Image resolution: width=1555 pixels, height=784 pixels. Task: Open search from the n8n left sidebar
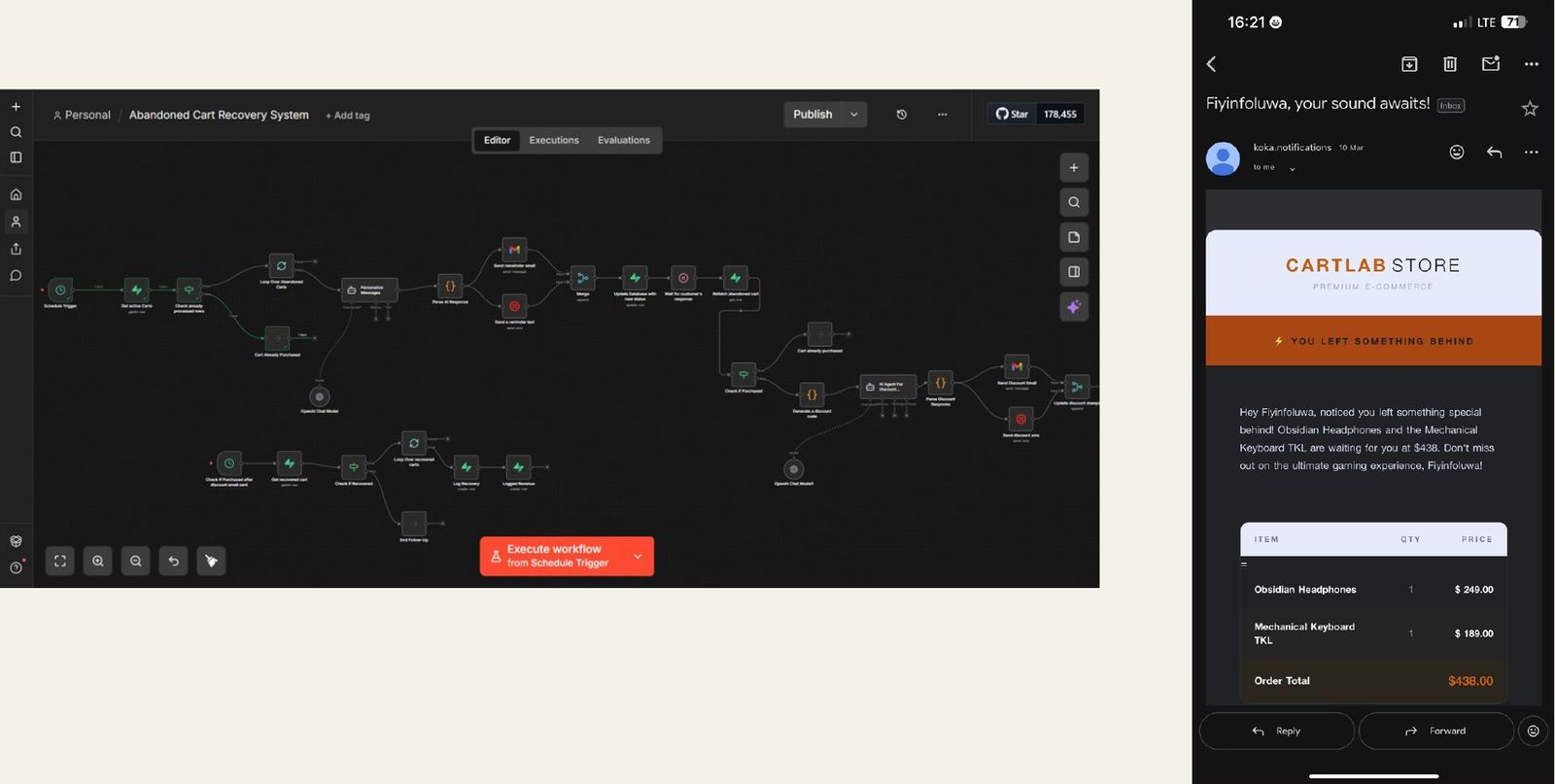[16, 132]
